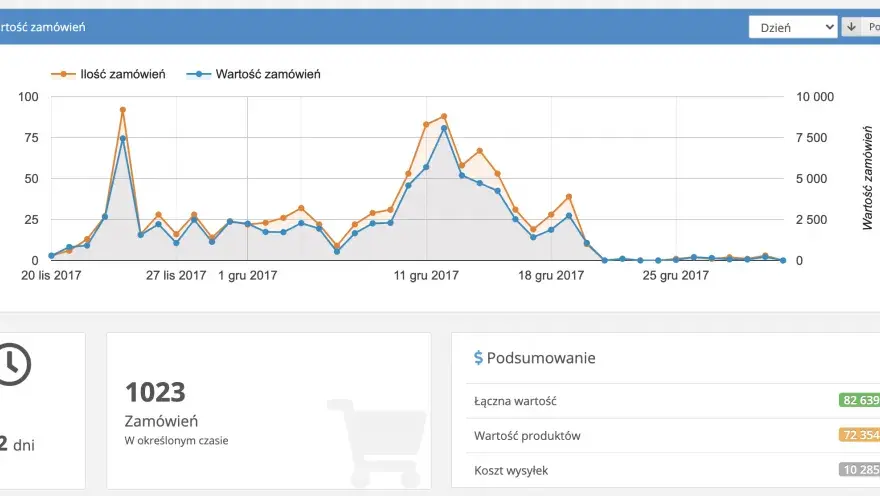Click the orange peak data point at 12 gru
880x496 pixels.
(x=444, y=117)
